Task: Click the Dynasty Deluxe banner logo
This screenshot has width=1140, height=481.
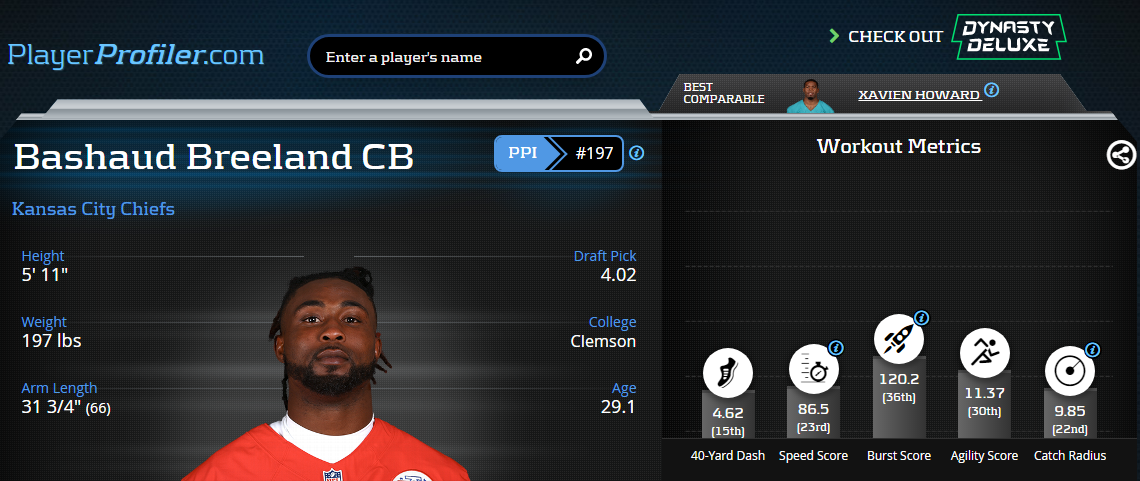Action: point(1008,36)
